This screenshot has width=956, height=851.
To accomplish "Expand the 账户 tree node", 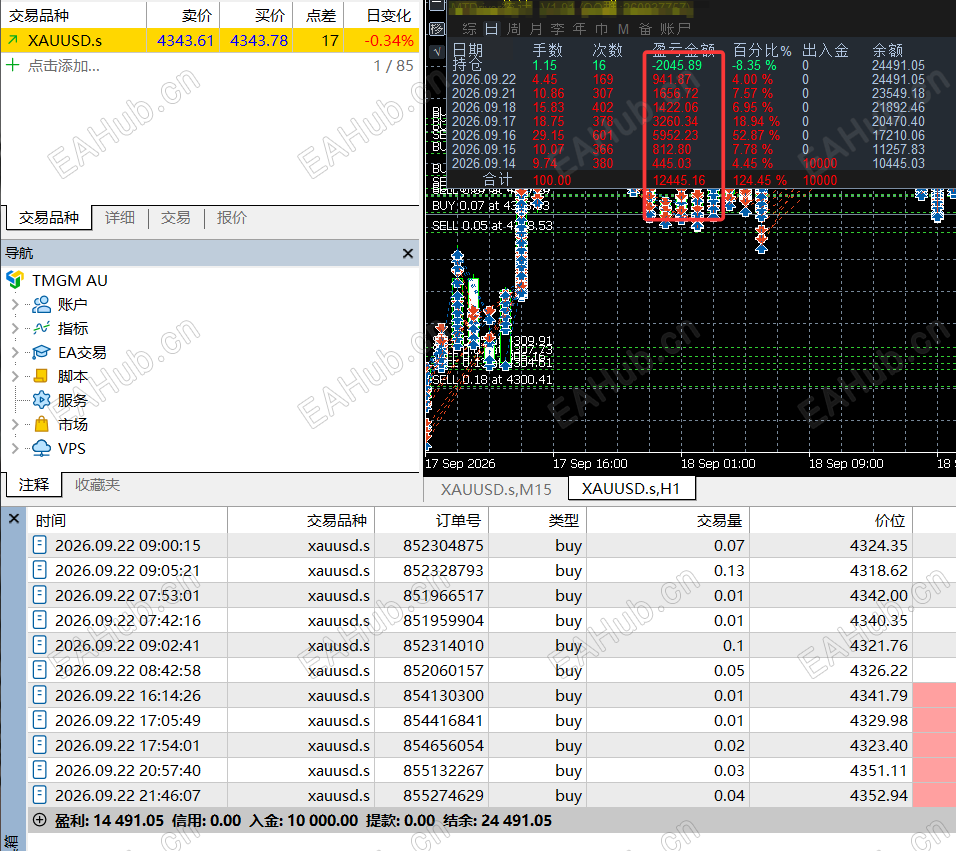I will [15, 304].
